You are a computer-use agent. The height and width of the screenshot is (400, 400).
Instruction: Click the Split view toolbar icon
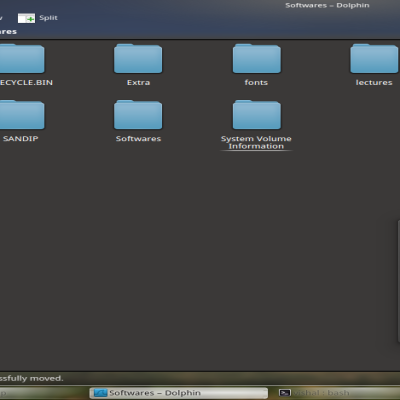(26, 18)
